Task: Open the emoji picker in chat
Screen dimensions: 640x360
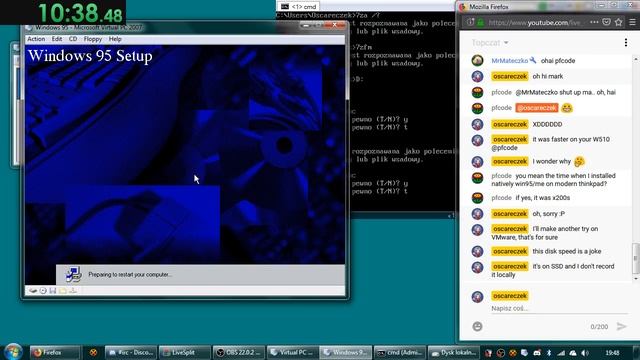Action: click(x=477, y=327)
